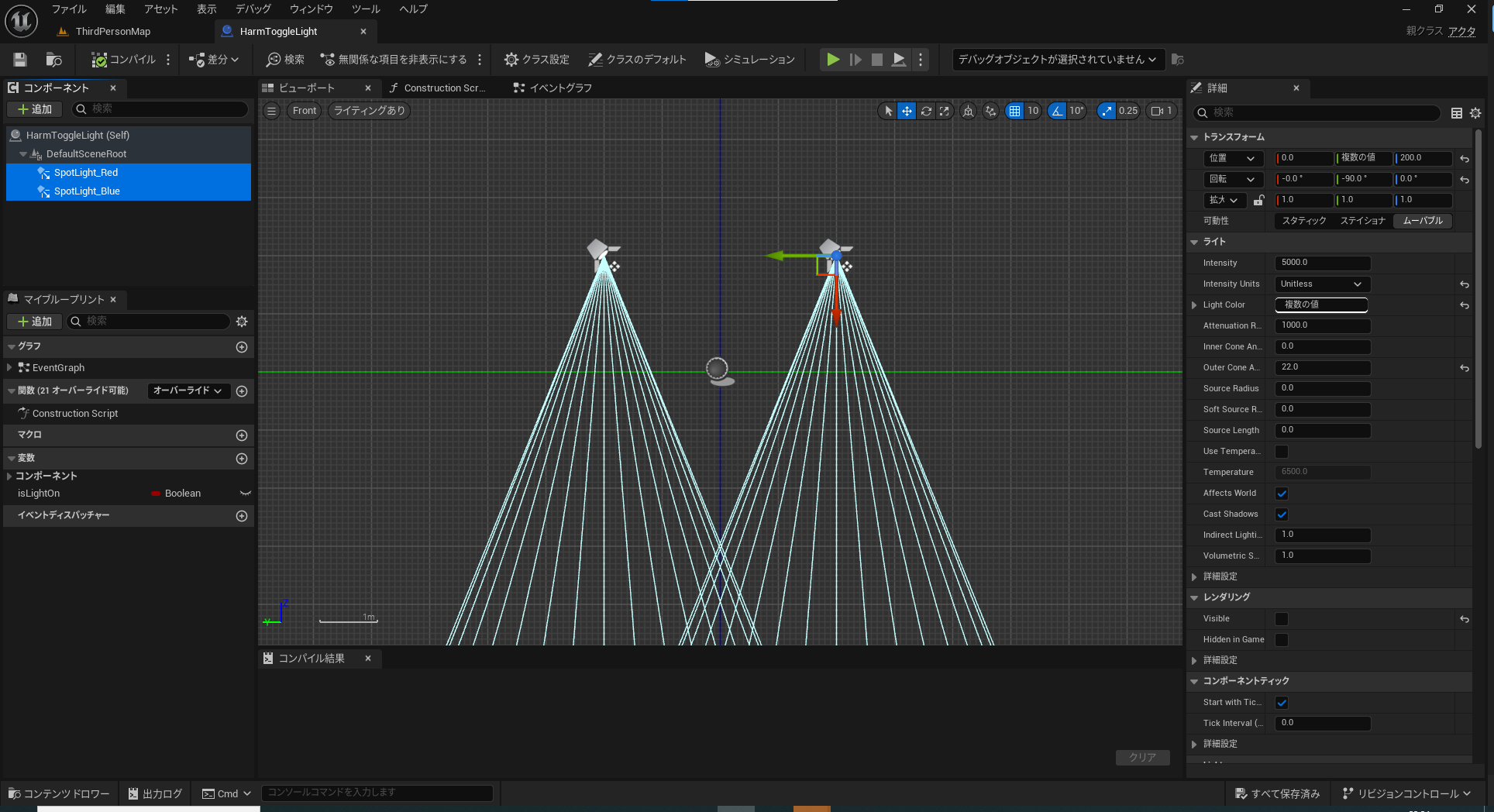Collapse the レンダリング section
Viewport: 1494px width, 812px height.
pyautogui.click(x=1194, y=597)
